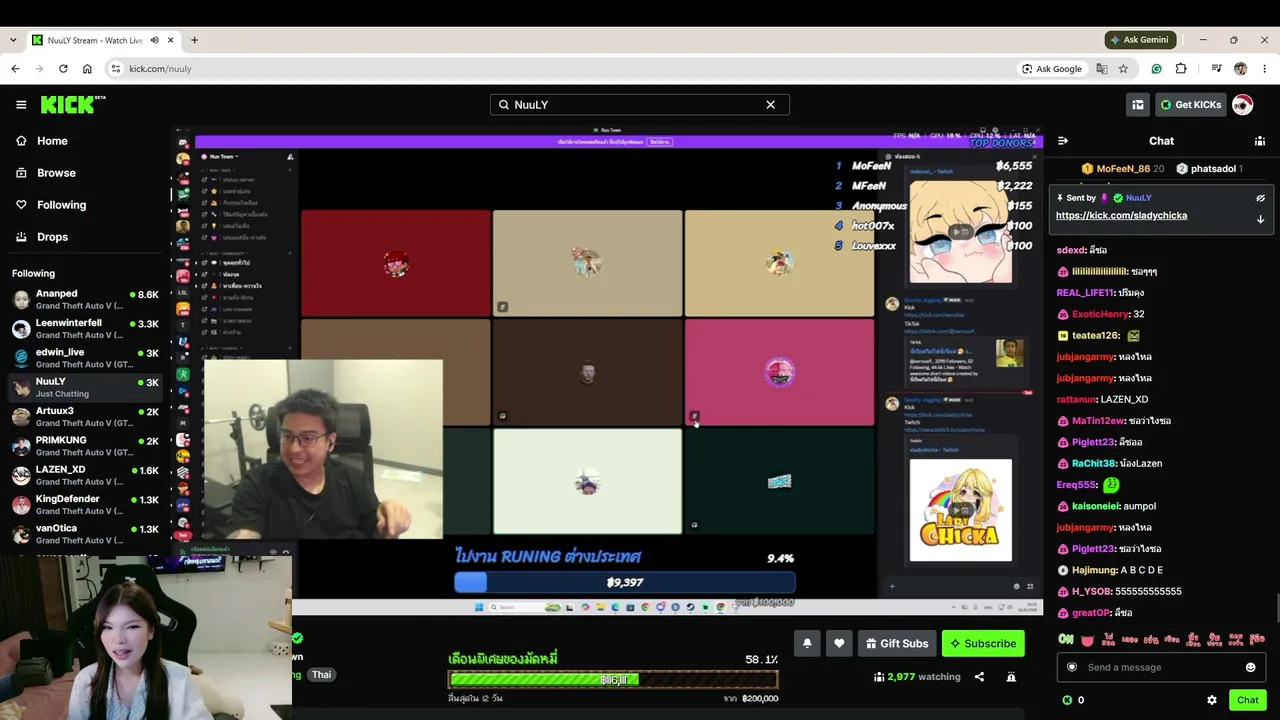Reload the page

63,69
